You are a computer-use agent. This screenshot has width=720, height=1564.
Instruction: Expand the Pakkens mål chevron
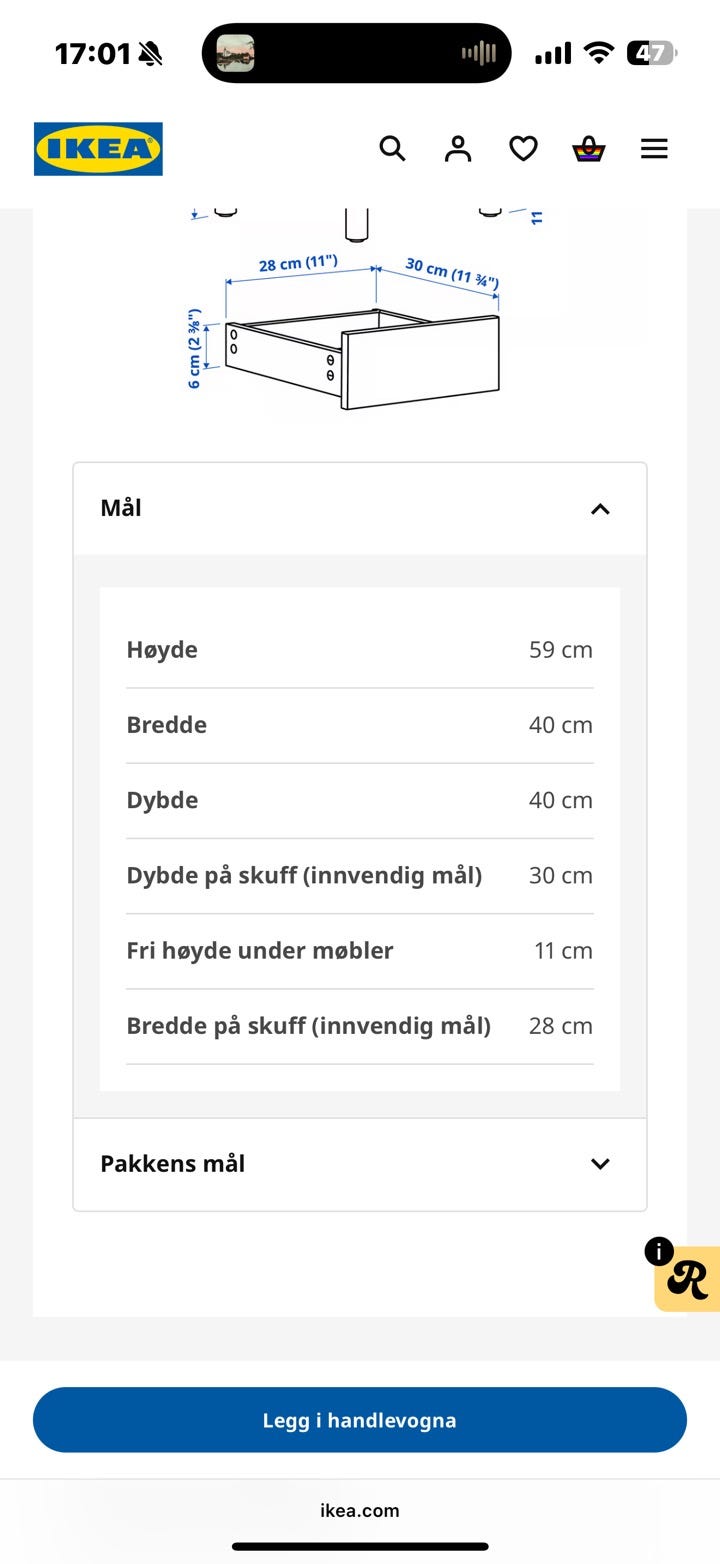tap(600, 1164)
